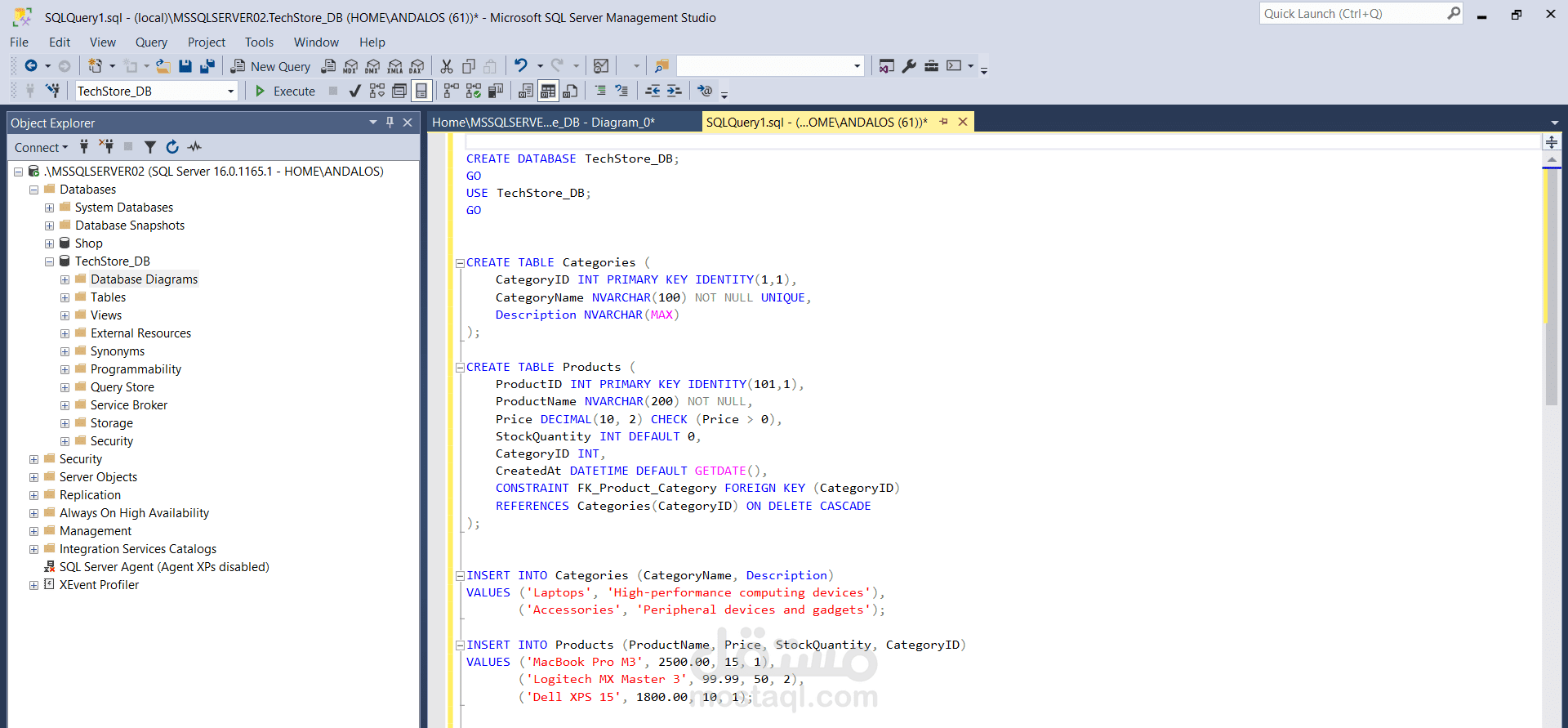This screenshot has width=1568, height=728.
Task: Switch to the Diagram_0 tab
Action: click(x=563, y=122)
